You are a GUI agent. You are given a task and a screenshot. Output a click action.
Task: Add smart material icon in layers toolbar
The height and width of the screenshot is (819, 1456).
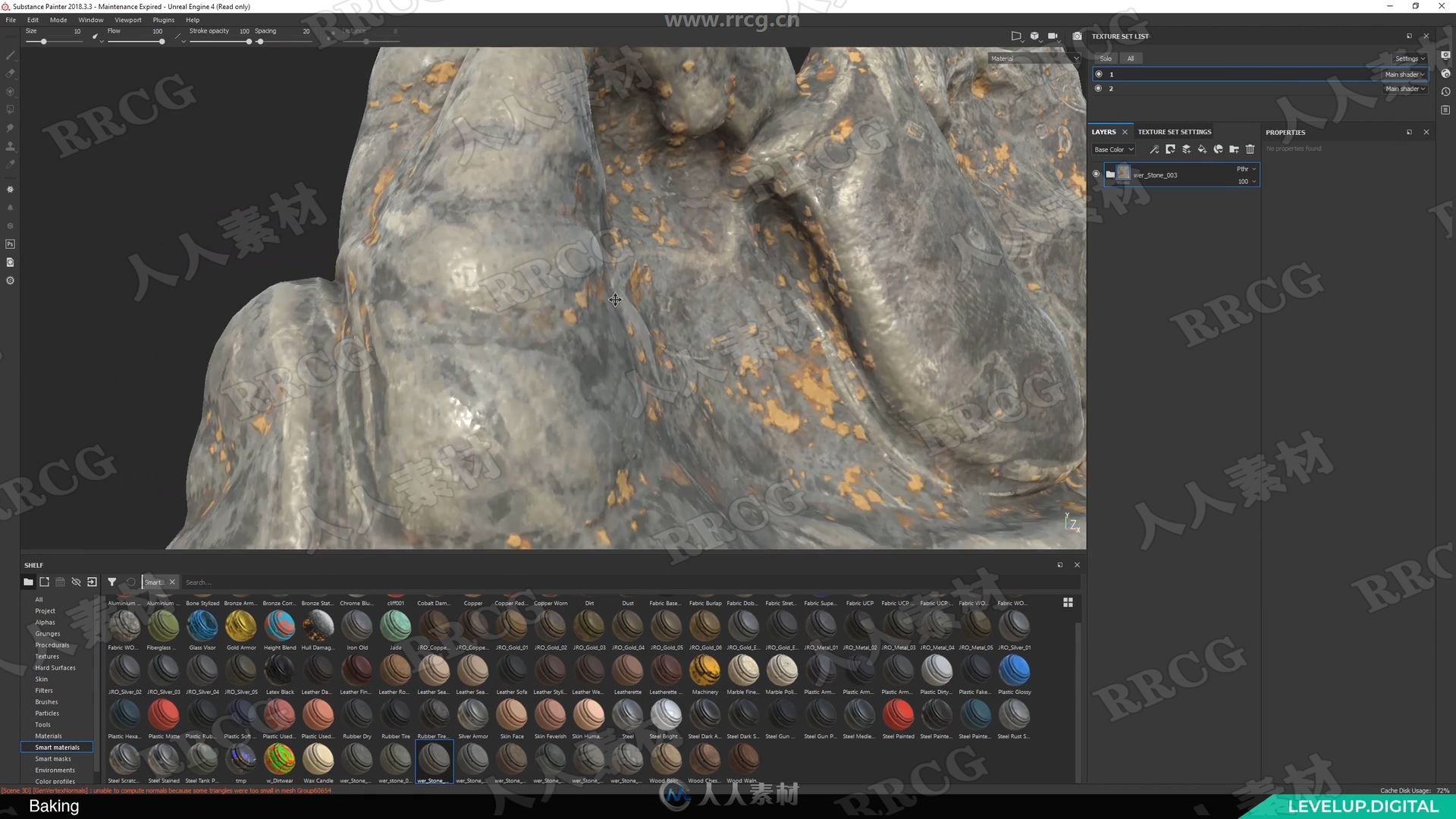(1218, 149)
